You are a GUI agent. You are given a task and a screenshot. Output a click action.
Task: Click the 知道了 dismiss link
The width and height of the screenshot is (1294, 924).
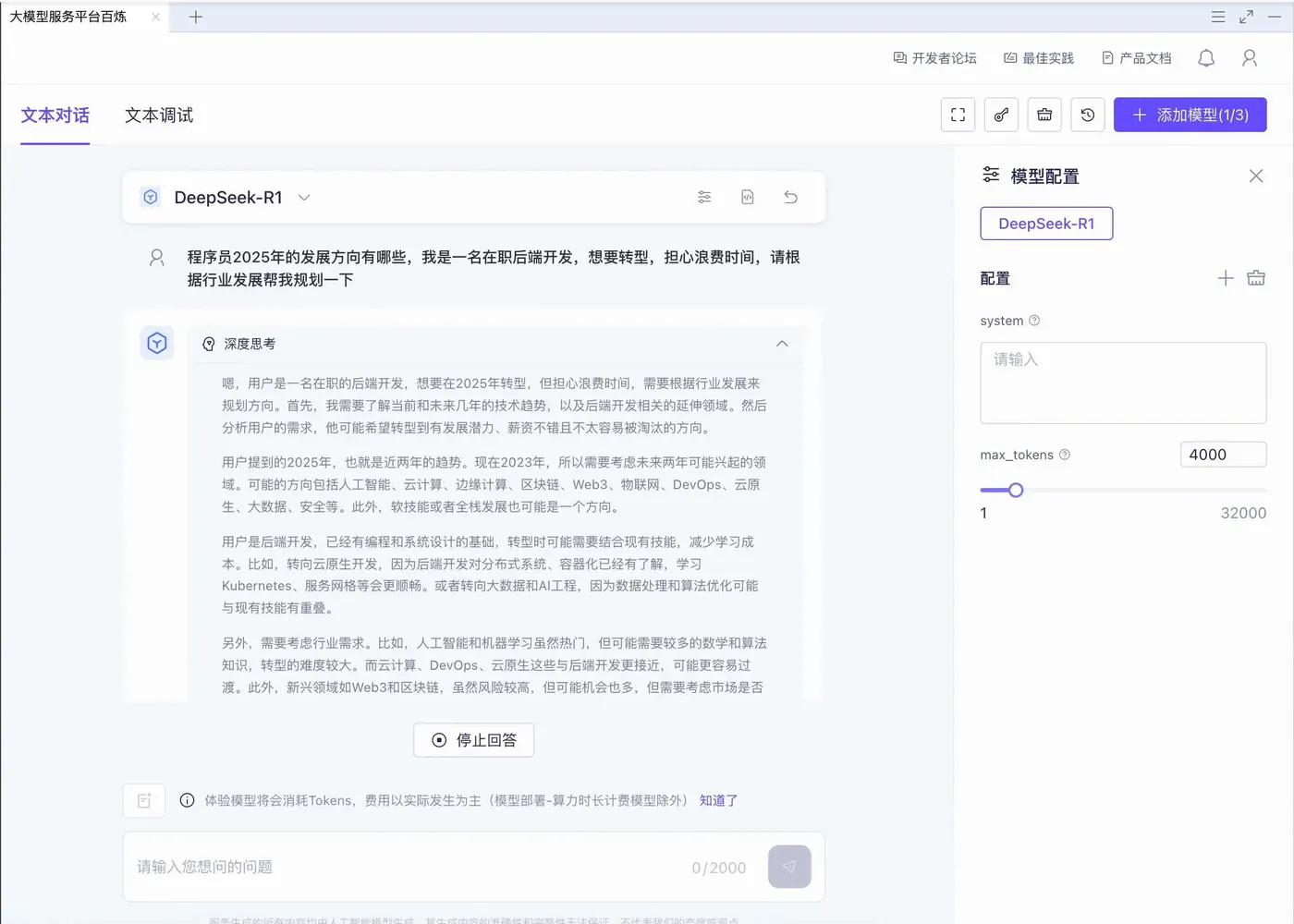tap(718, 801)
